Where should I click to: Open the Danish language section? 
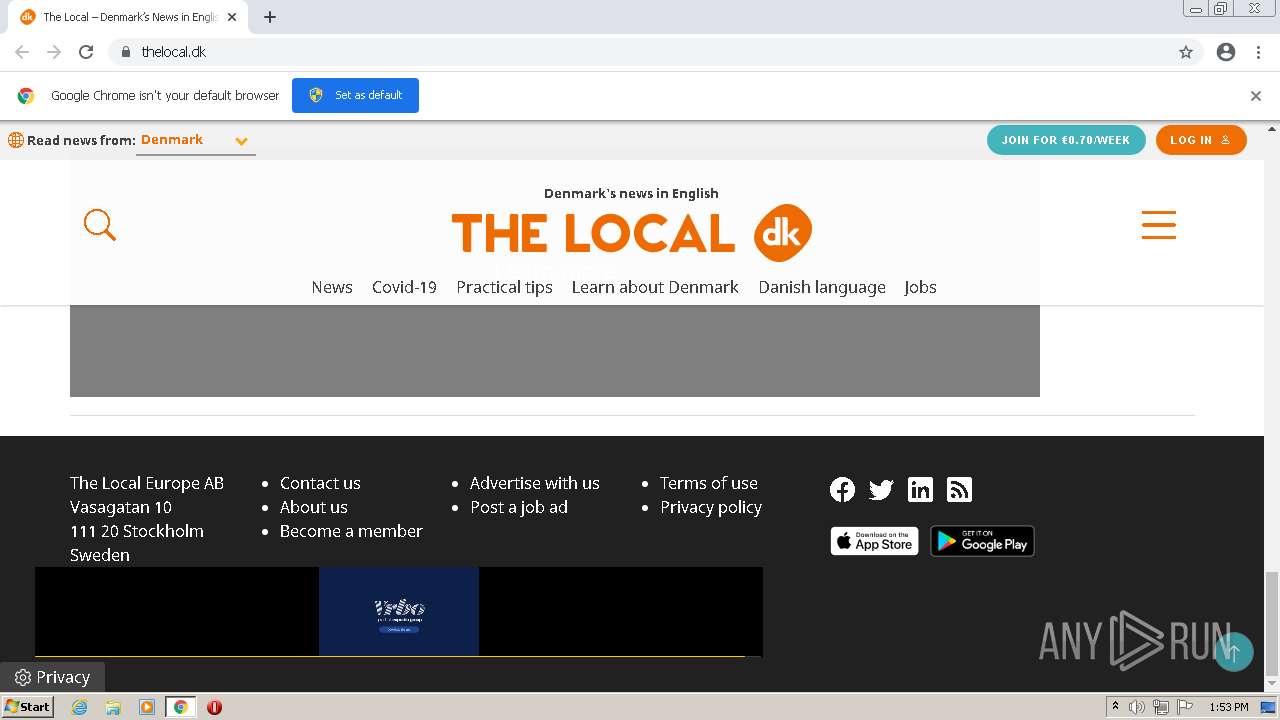(822, 287)
